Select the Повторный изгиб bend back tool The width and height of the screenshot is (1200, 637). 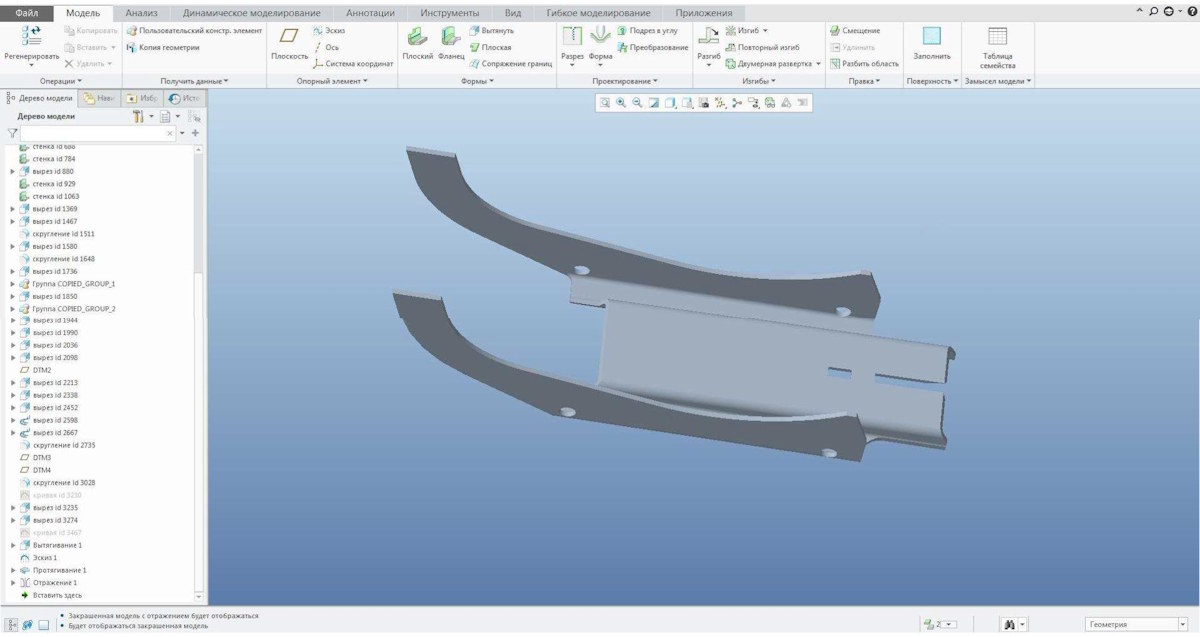point(762,47)
